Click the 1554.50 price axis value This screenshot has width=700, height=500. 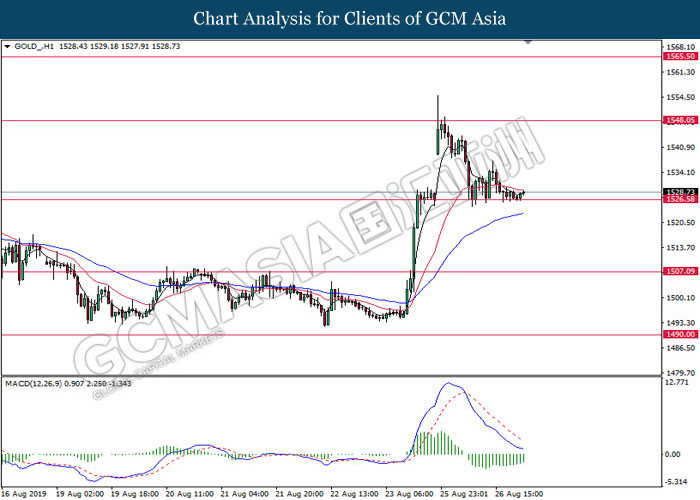(x=680, y=97)
